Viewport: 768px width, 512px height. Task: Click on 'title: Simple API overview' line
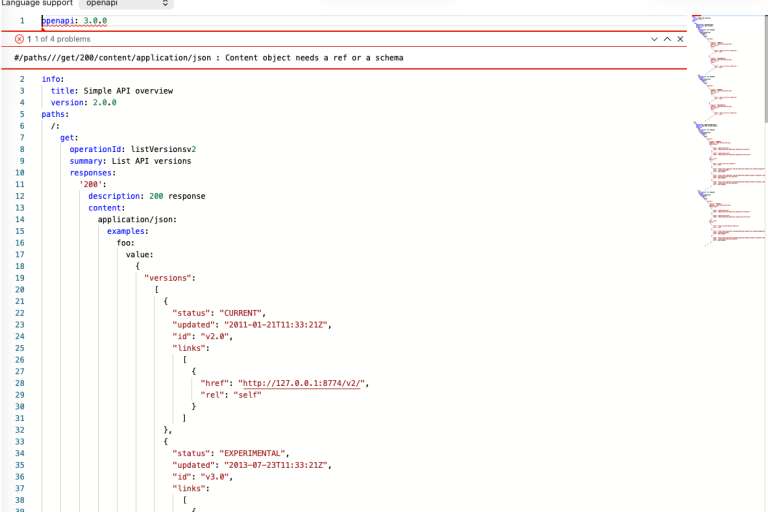pyautogui.click(x=112, y=91)
